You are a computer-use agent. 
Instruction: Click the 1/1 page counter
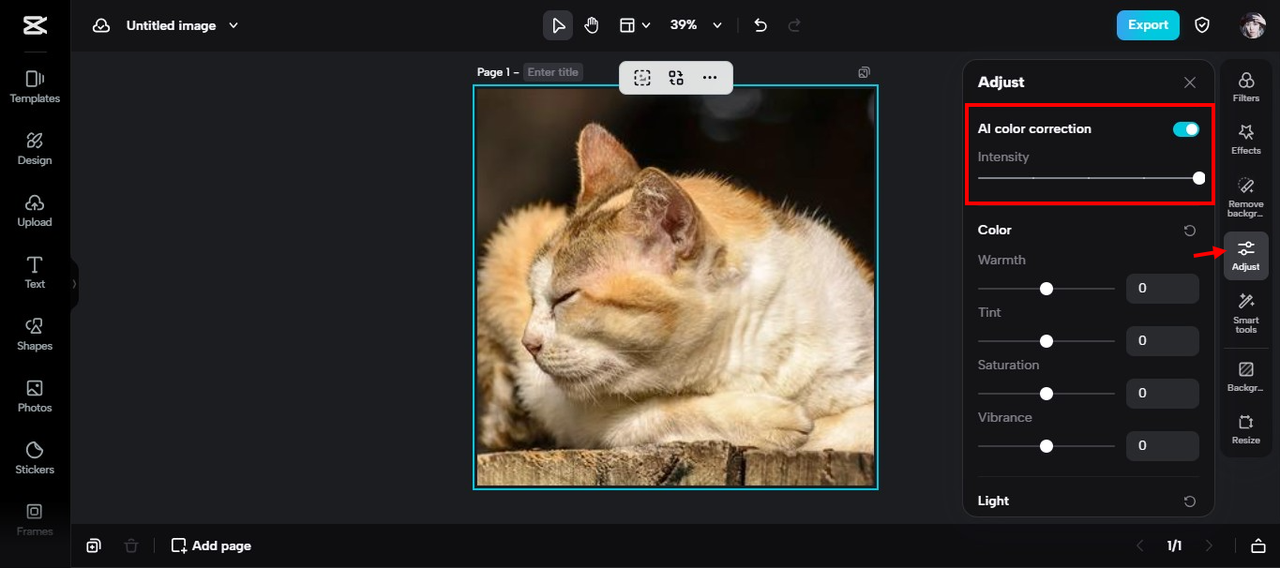tap(1174, 545)
